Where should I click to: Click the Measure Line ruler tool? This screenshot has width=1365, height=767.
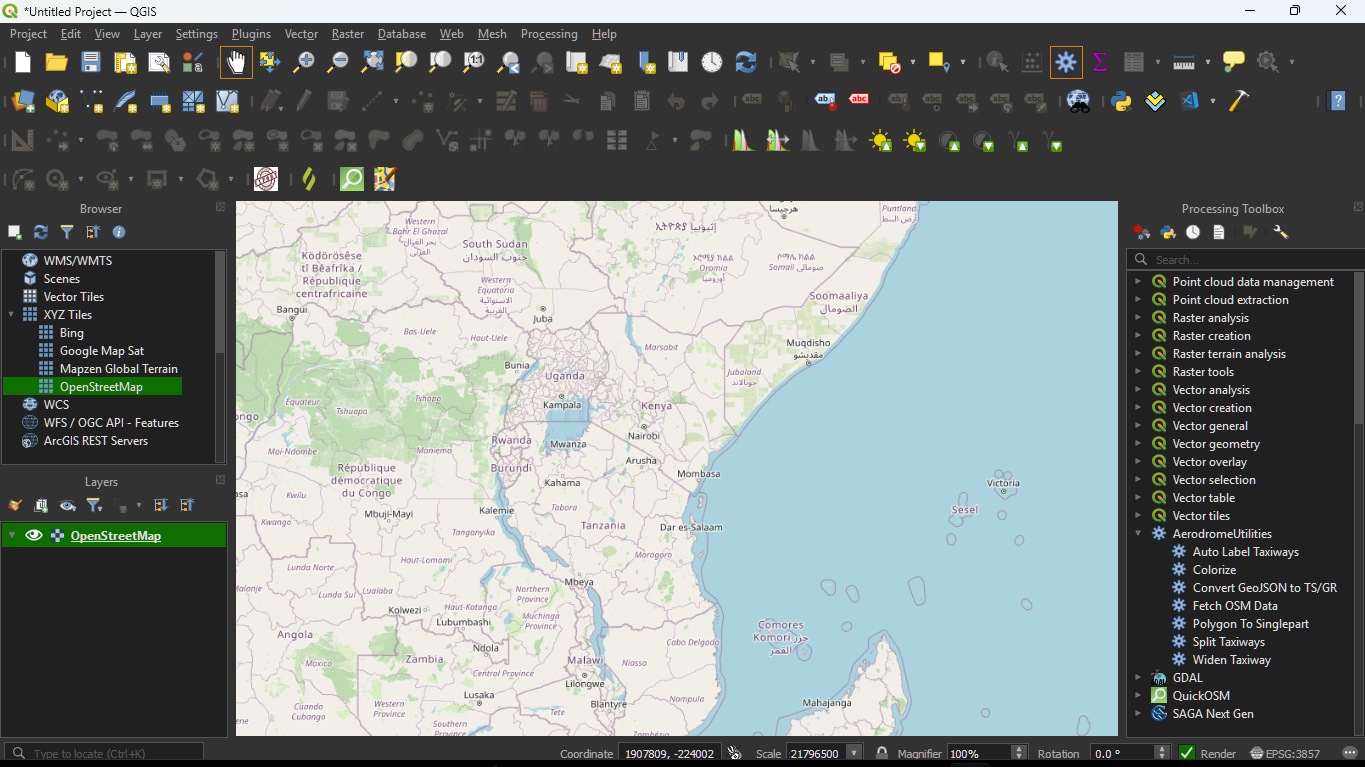click(x=1184, y=63)
